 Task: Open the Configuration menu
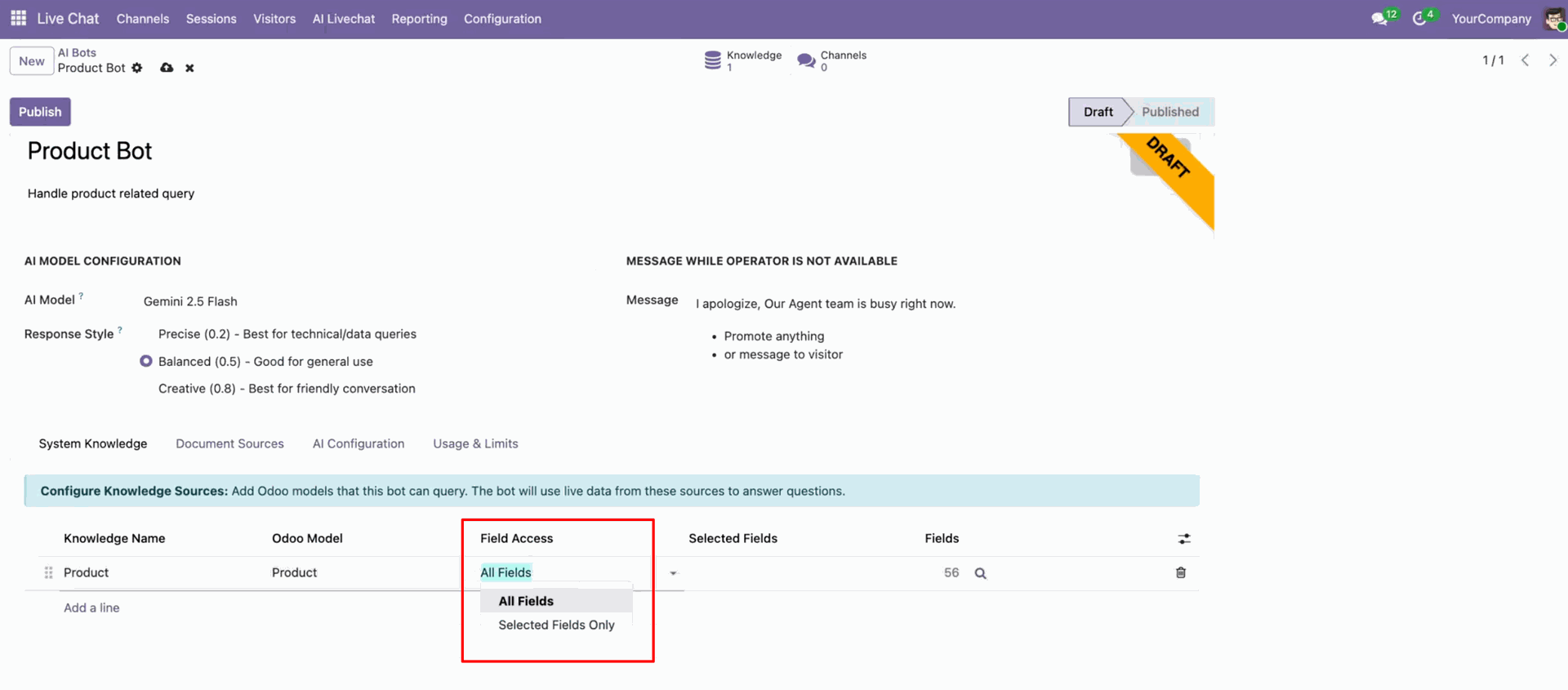pos(502,19)
